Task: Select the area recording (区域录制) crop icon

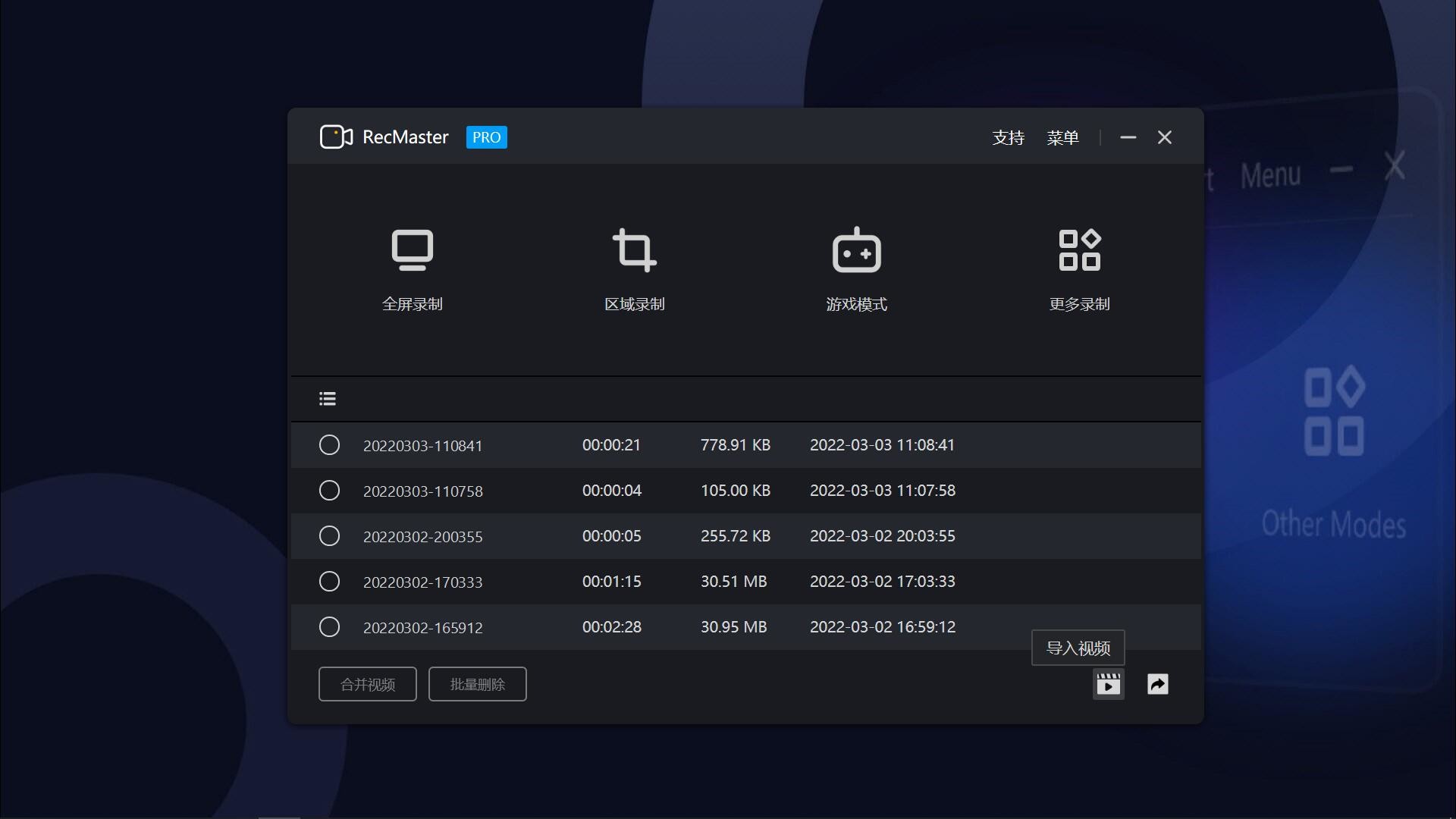Action: (634, 250)
